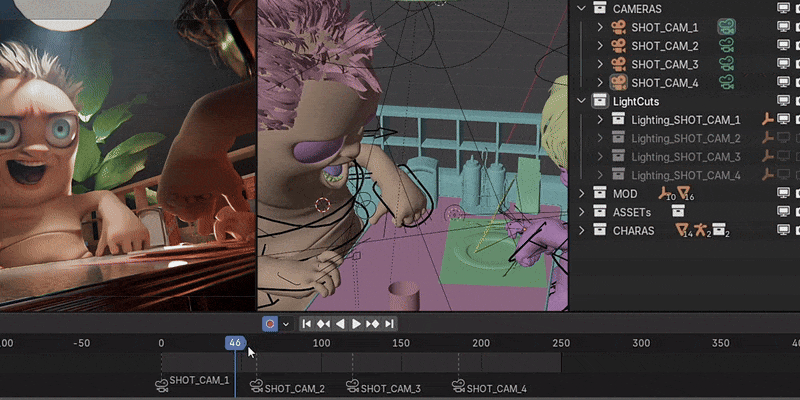The width and height of the screenshot is (800, 400).
Task: Open the auto keying options dropdown
Action: coord(286,324)
